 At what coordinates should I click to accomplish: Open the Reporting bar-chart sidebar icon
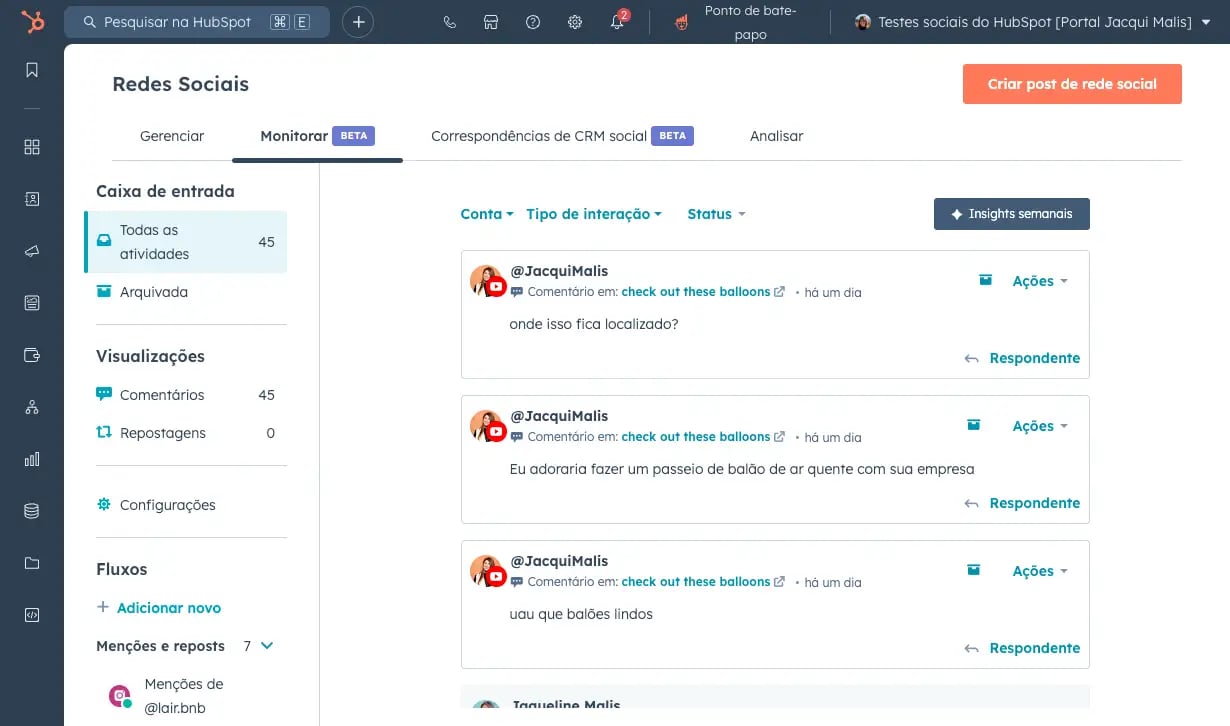coord(31,459)
